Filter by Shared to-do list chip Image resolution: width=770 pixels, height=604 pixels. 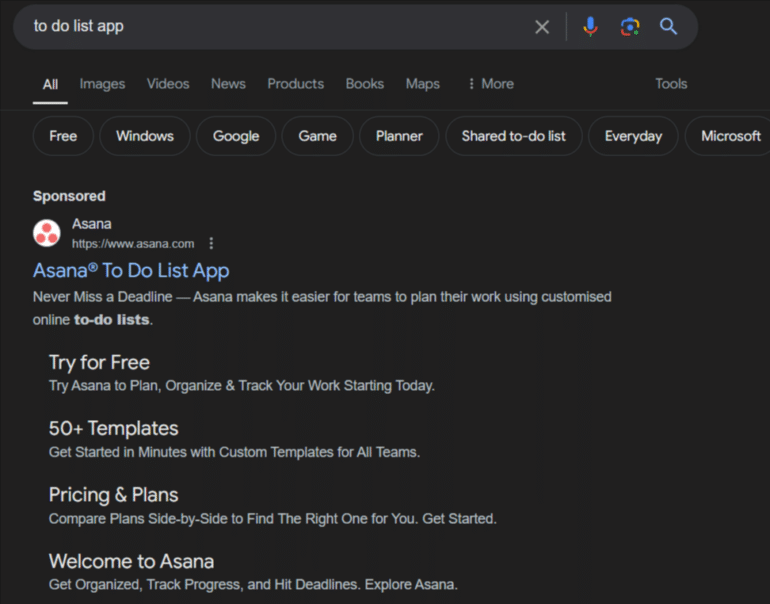pos(513,136)
